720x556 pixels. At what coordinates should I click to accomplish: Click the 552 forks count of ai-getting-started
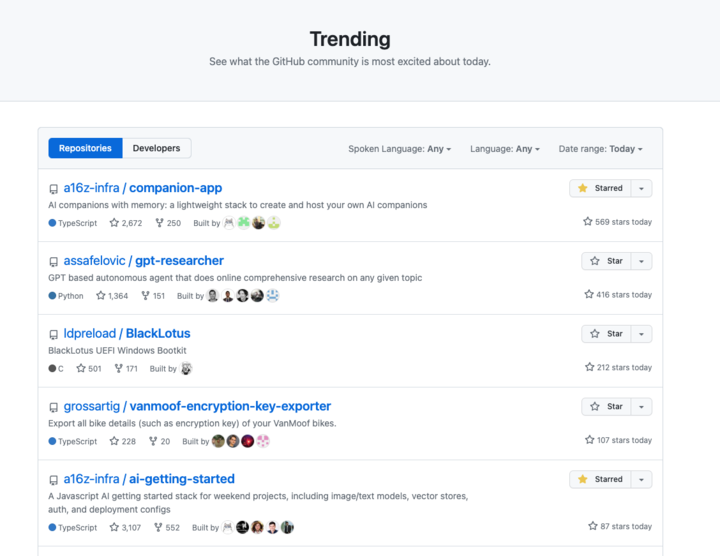coord(167,528)
